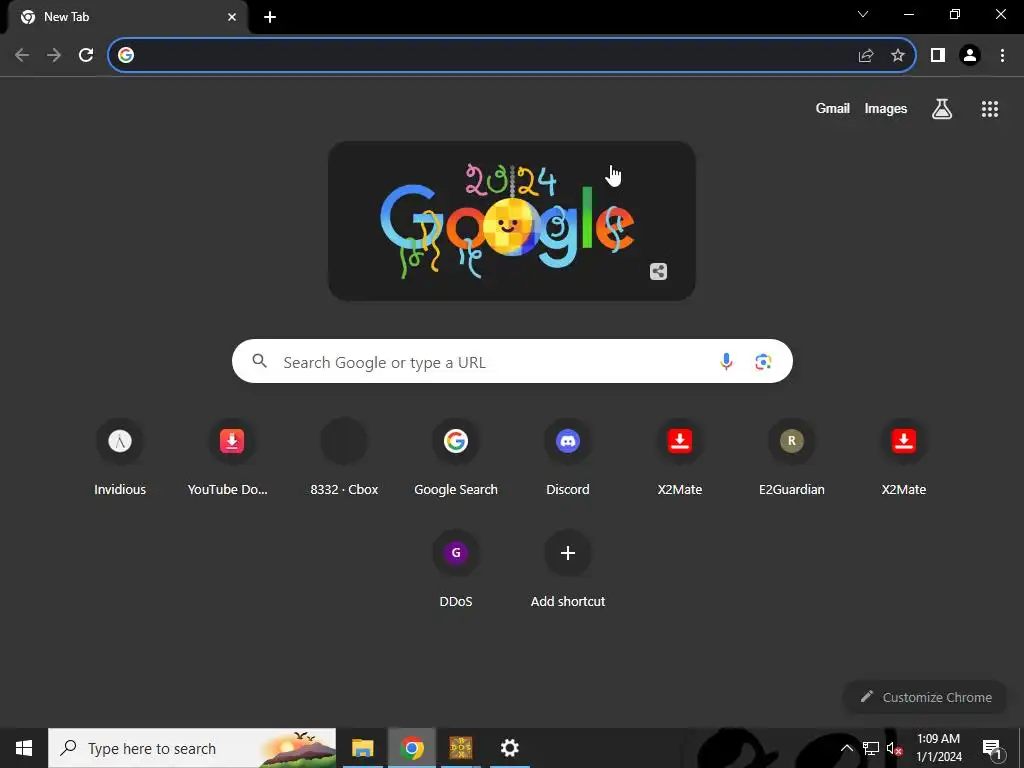This screenshot has width=1024, height=768.
Task: Open the Chrome three-dot menu
Action: pyautogui.click(x=1002, y=56)
